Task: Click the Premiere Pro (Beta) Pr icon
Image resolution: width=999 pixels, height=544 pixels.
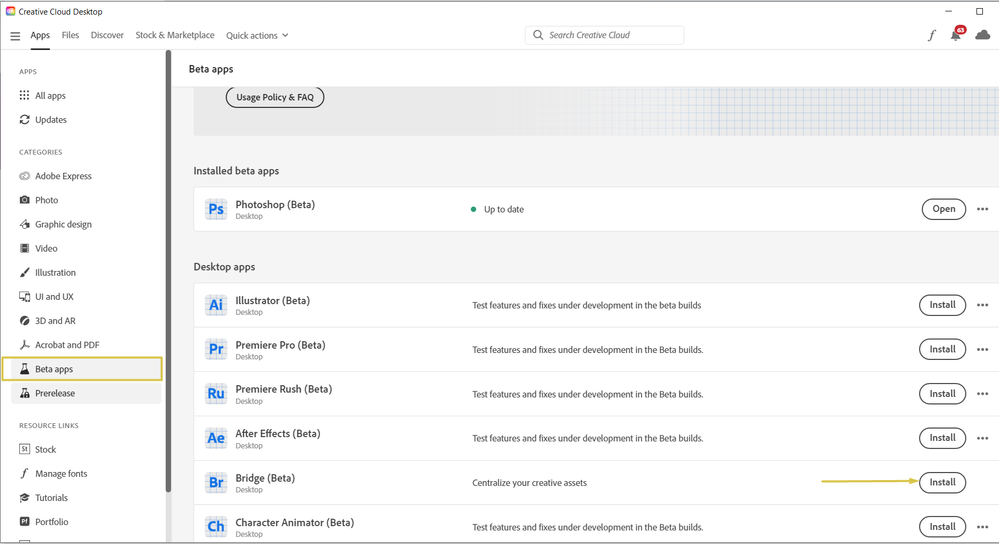Action: tap(216, 349)
